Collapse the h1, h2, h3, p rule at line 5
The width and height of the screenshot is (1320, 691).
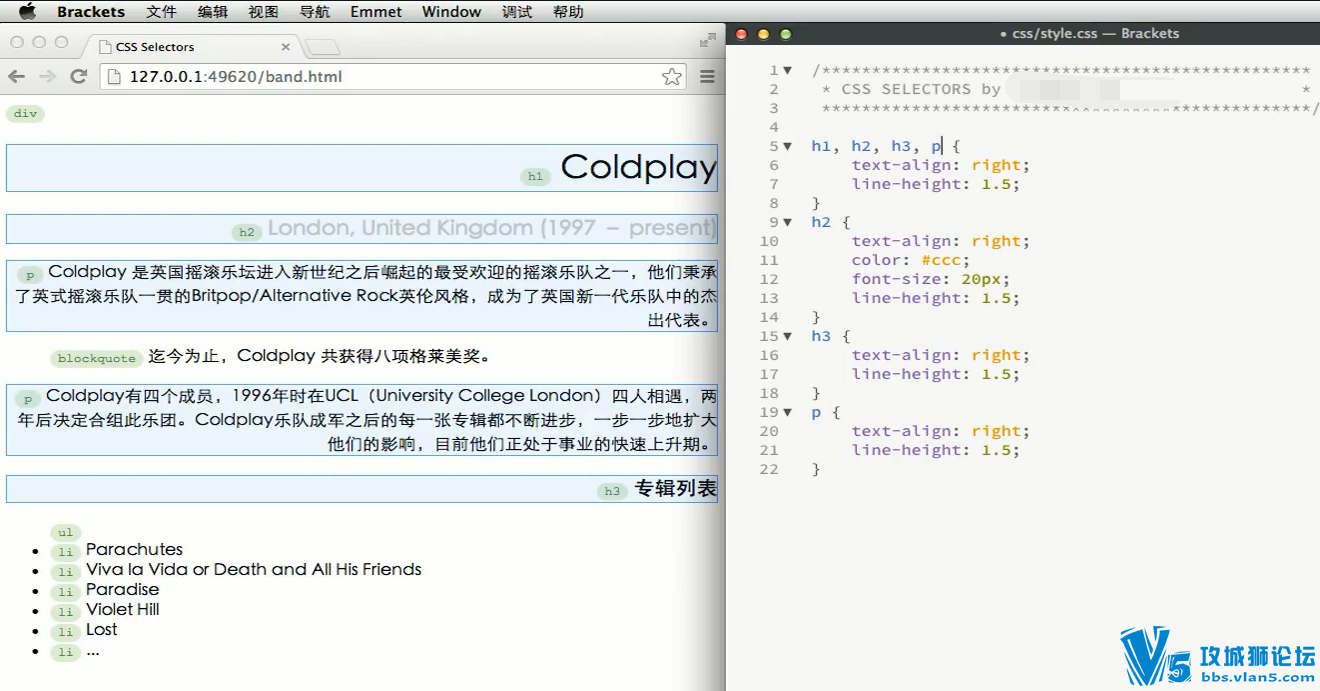pos(787,146)
